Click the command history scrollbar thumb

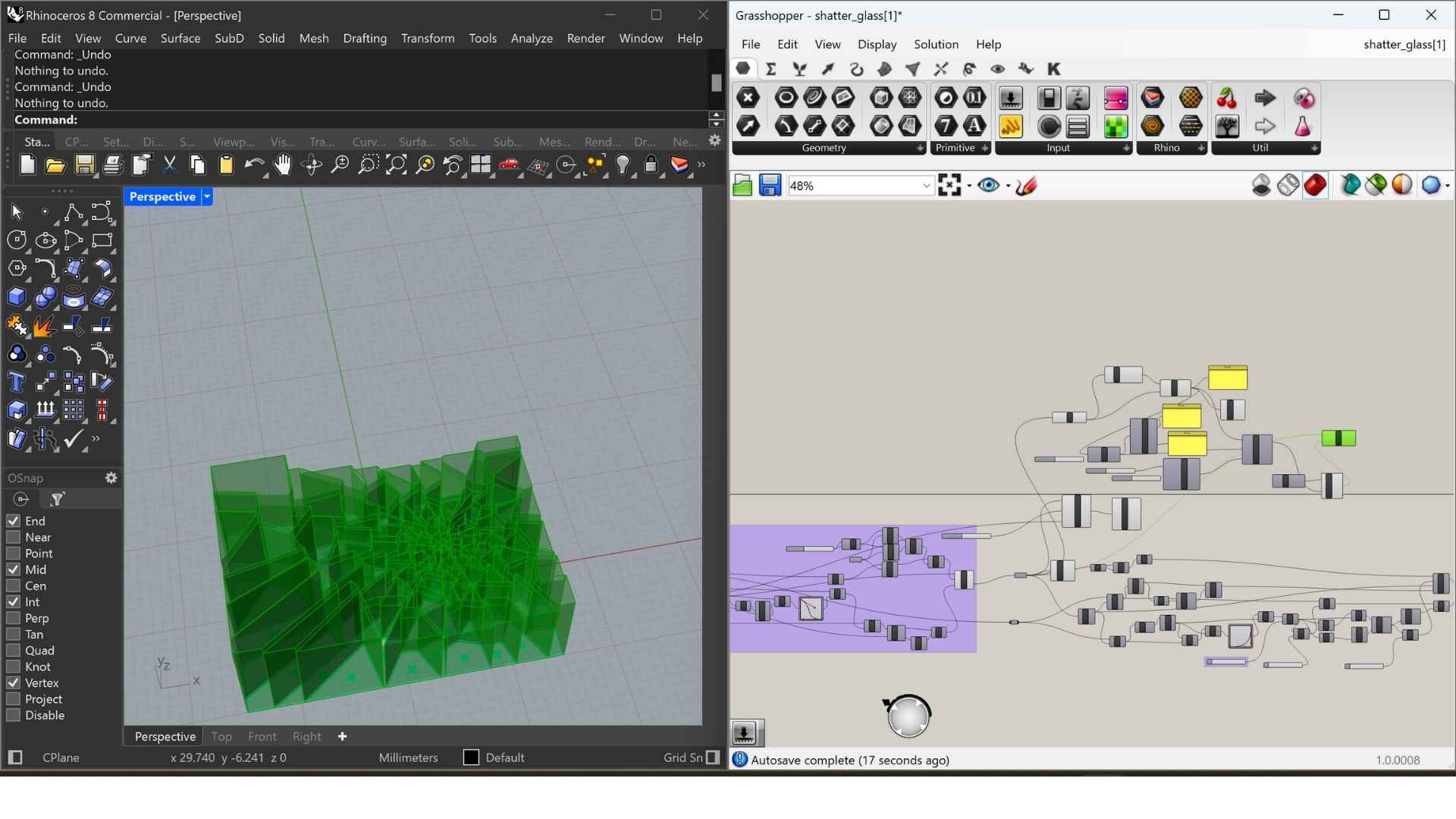(717, 82)
